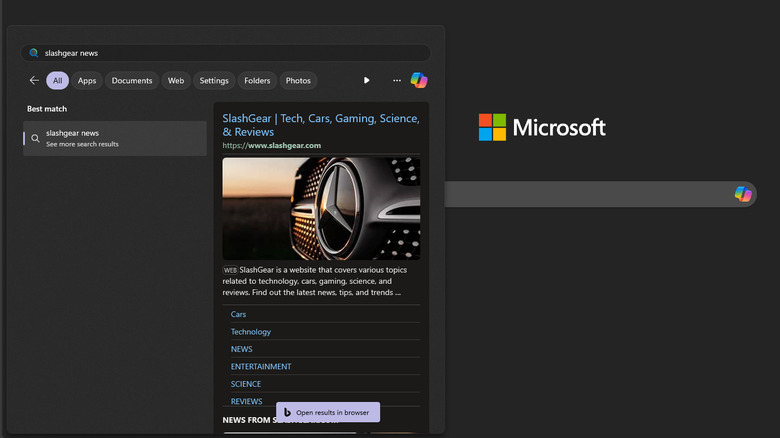Click Open results in browser button
This screenshot has height=438, width=780.
click(327, 412)
